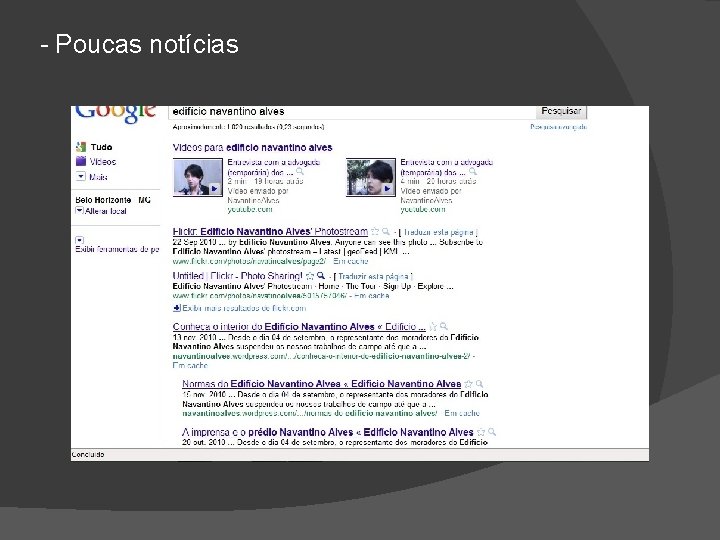The image size is (720, 540).
Task: Expand the Mais dropdown arrow
Action: [x=81, y=176]
